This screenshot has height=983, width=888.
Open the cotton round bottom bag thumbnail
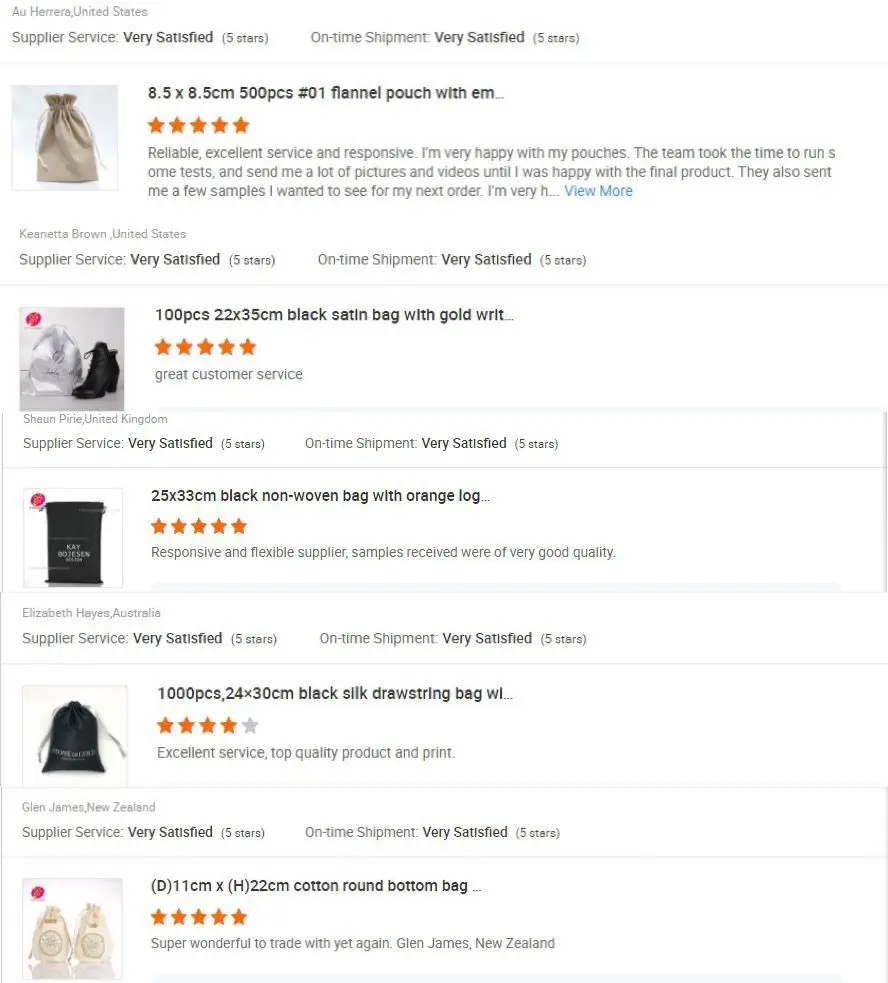coord(73,928)
